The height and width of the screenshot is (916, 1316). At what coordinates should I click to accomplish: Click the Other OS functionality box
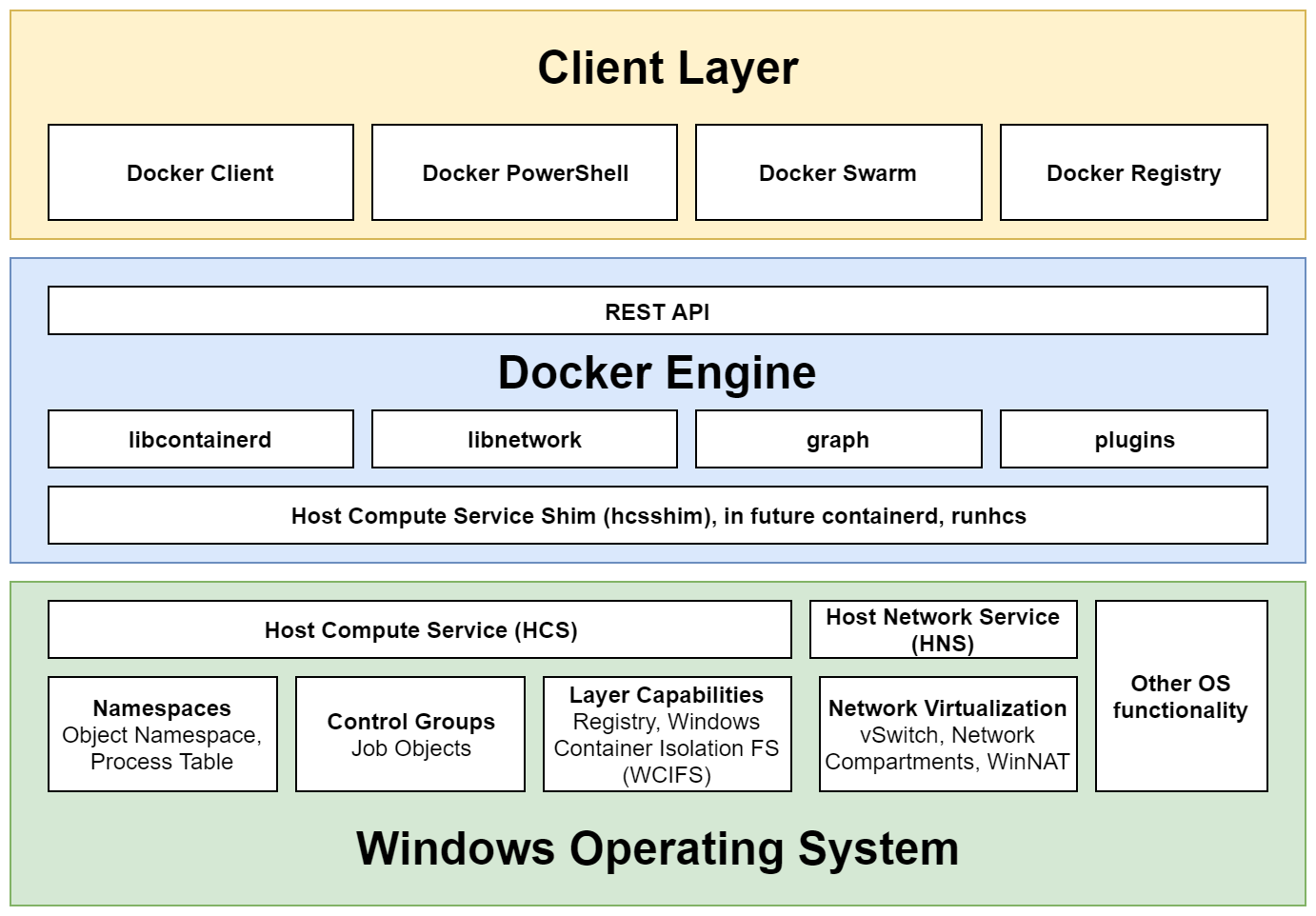1182,696
